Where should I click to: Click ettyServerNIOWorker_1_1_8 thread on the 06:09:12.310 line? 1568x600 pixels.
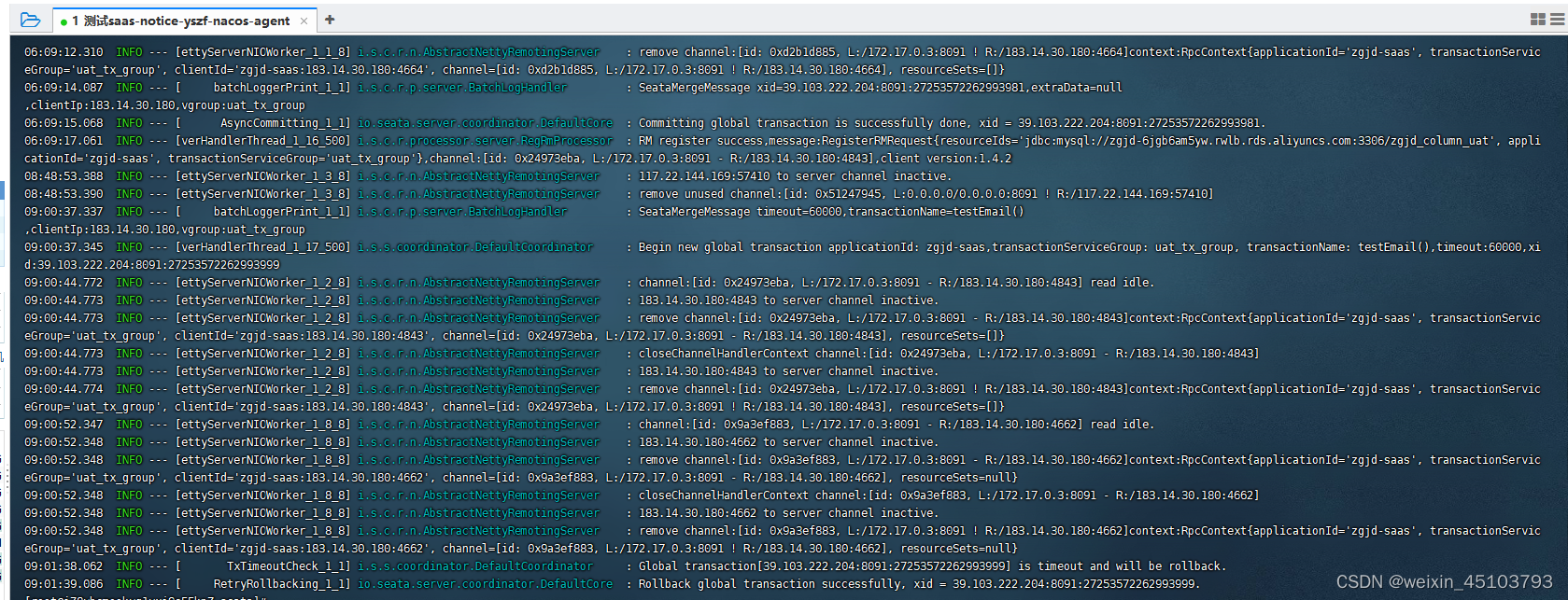click(262, 52)
